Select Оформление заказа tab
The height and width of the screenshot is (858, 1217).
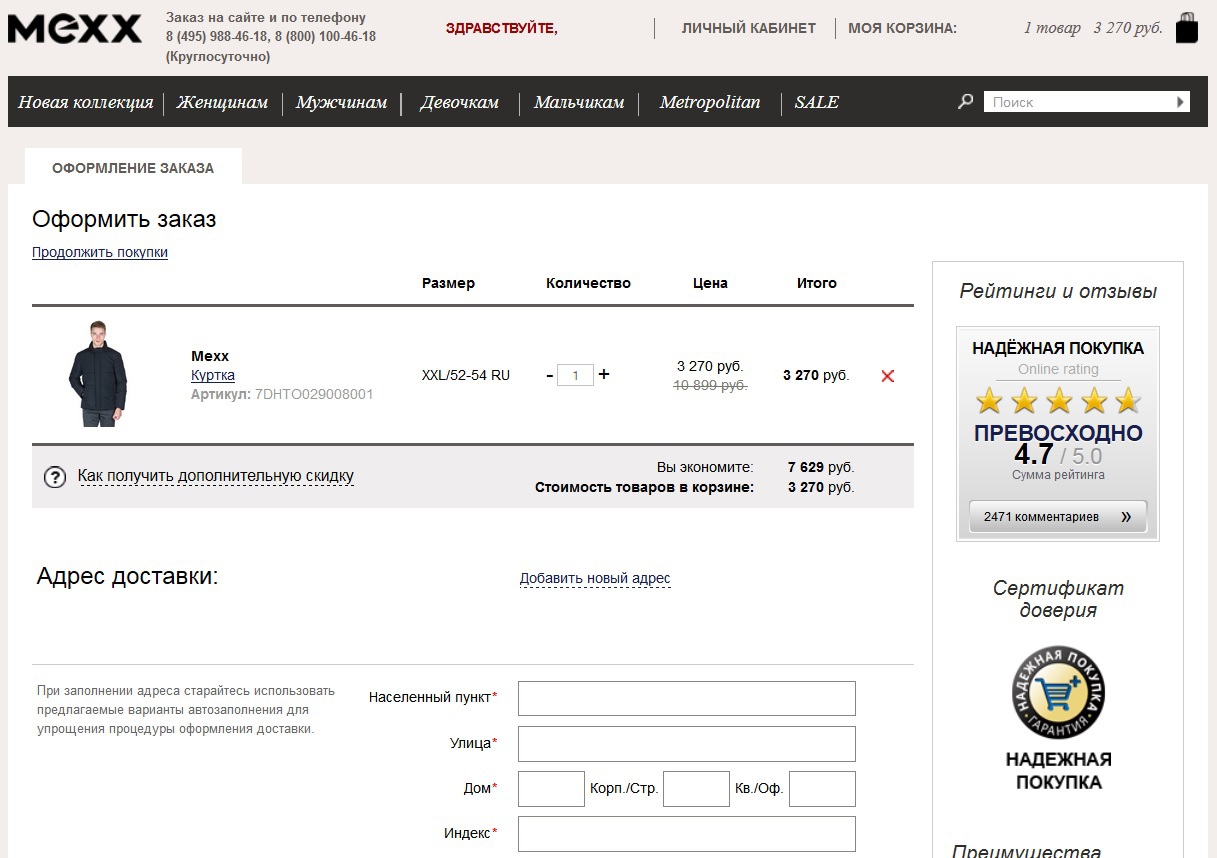pyautogui.click(x=133, y=167)
